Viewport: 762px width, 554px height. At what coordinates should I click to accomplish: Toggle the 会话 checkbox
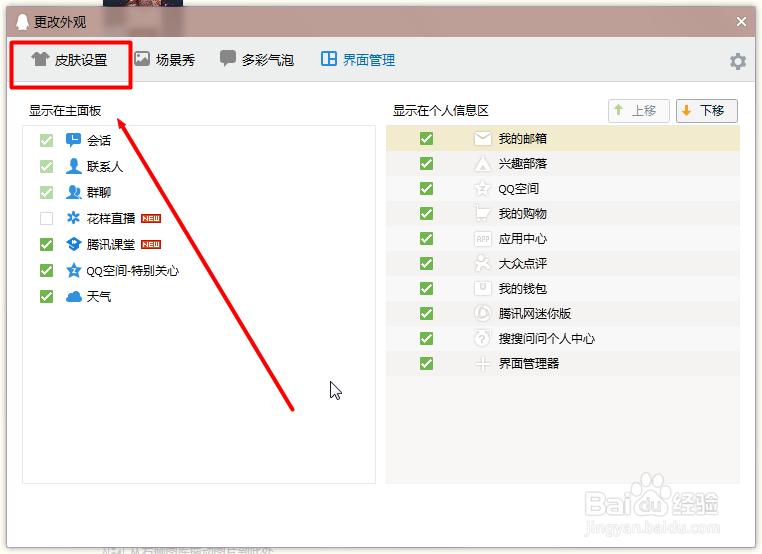[47, 140]
